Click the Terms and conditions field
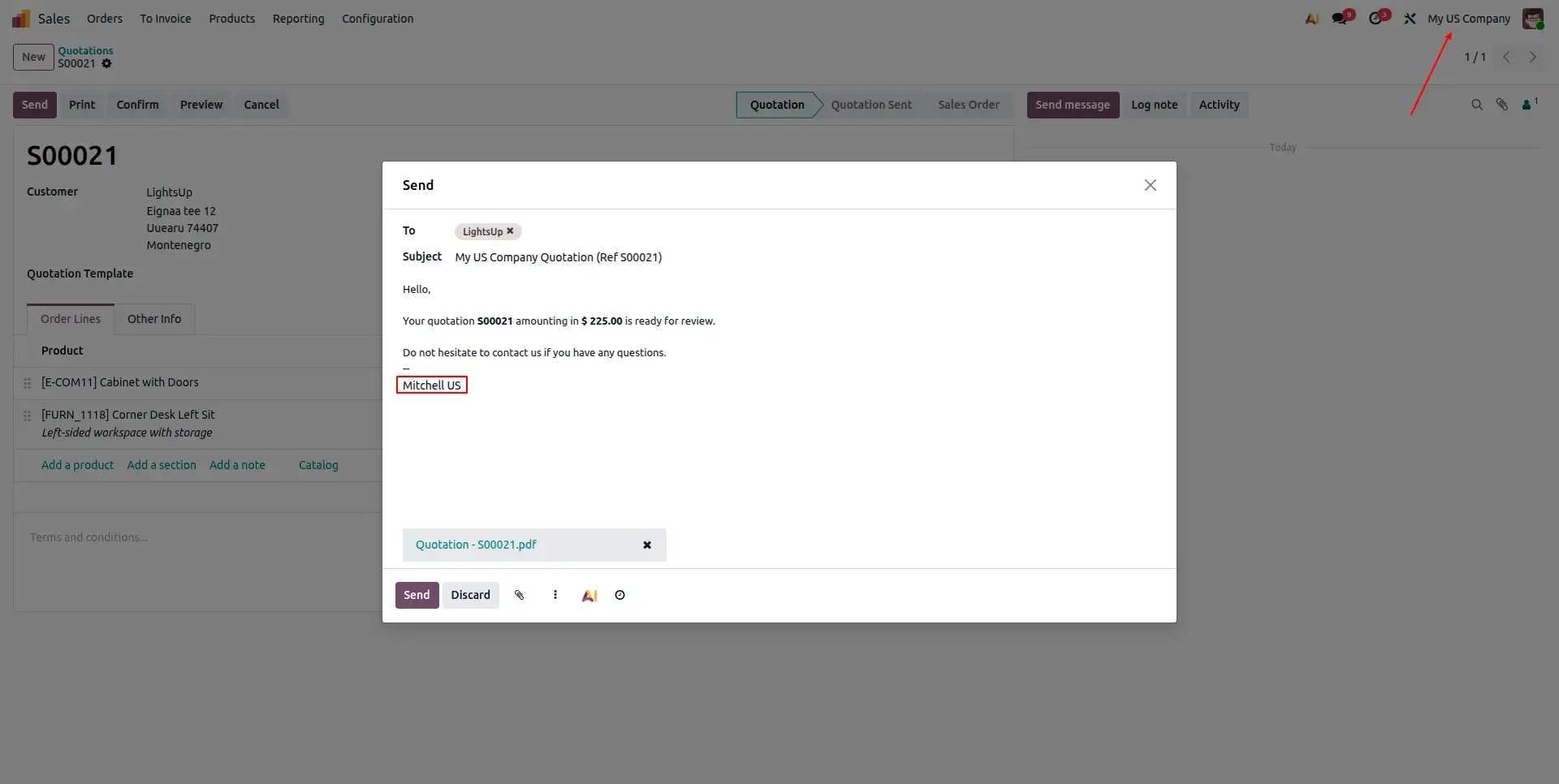 89,537
